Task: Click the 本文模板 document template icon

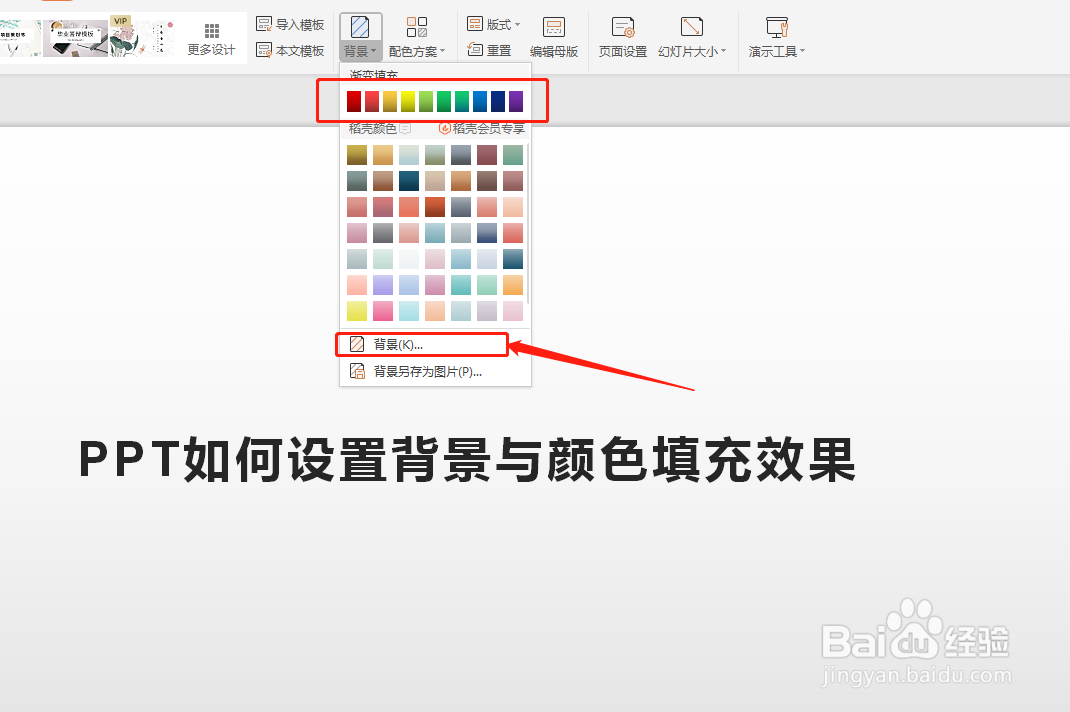Action: 289,49
